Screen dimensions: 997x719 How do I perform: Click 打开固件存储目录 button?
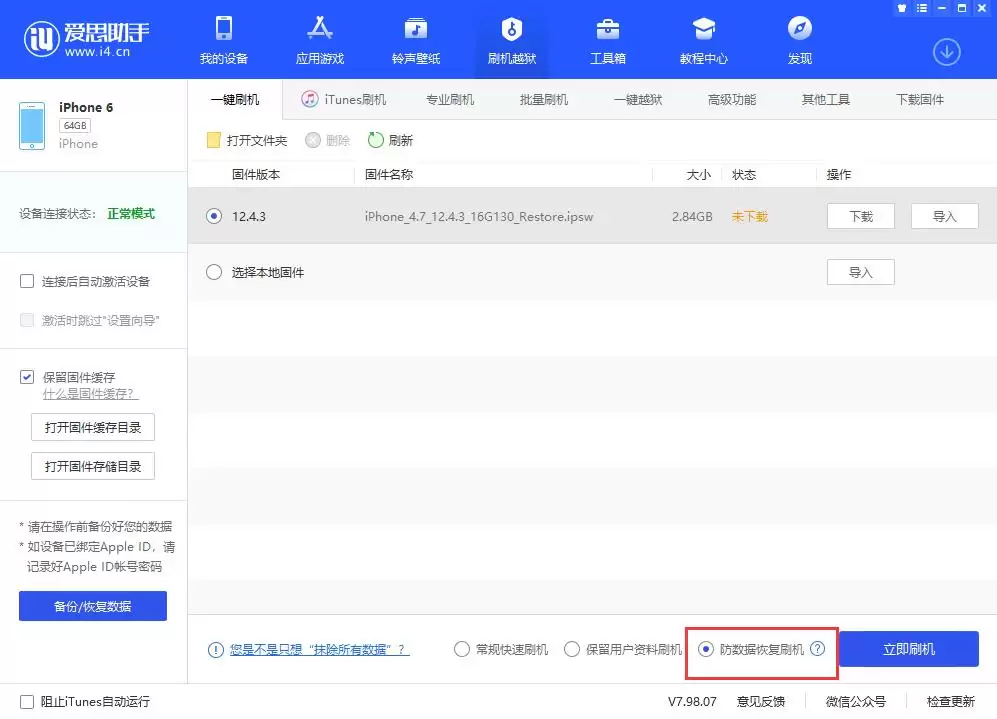[x=93, y=466]
